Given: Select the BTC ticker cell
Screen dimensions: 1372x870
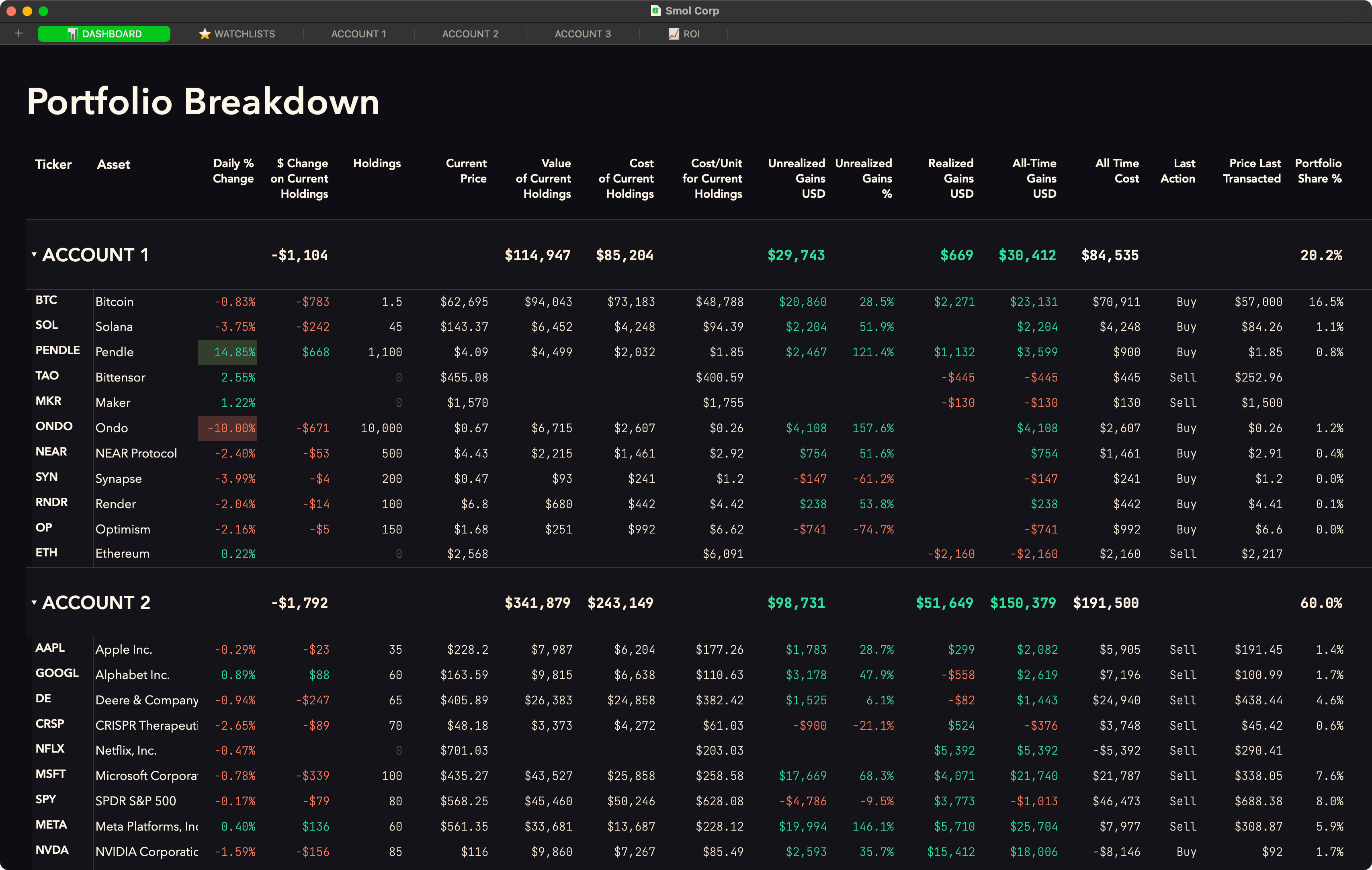Looking at the screenshot, I should (x=46, y=300).
